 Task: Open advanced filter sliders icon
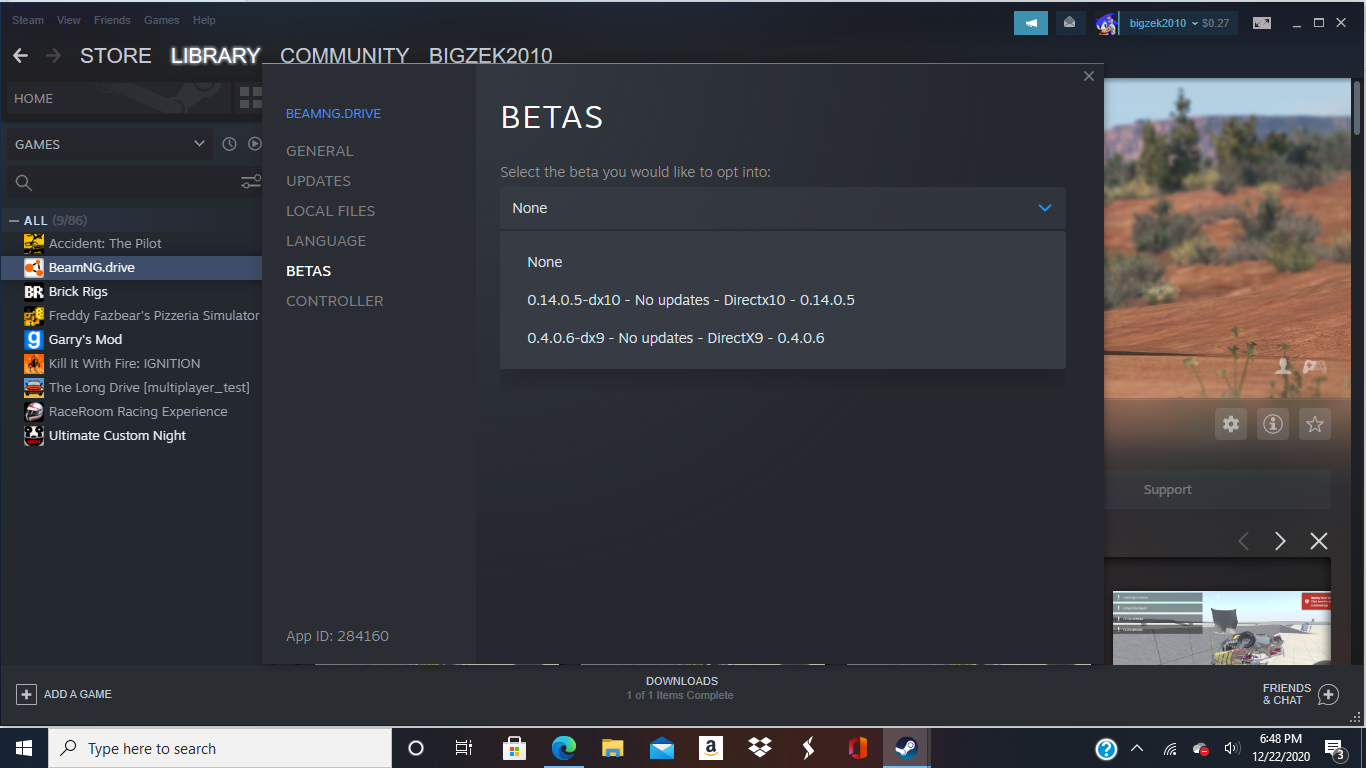point(251,182)
